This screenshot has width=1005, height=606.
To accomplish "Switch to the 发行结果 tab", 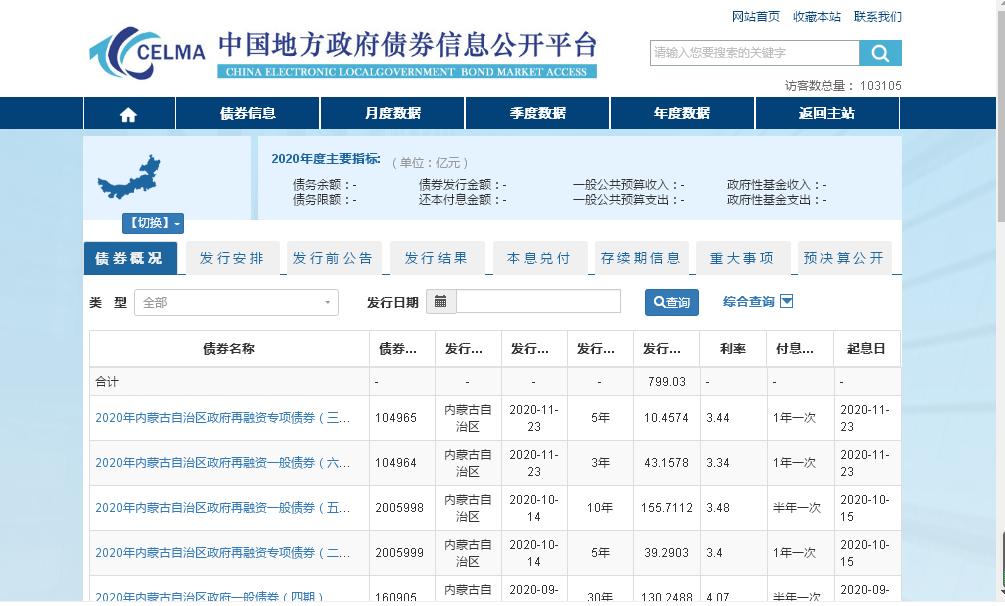I will click(x=436, y=258).
